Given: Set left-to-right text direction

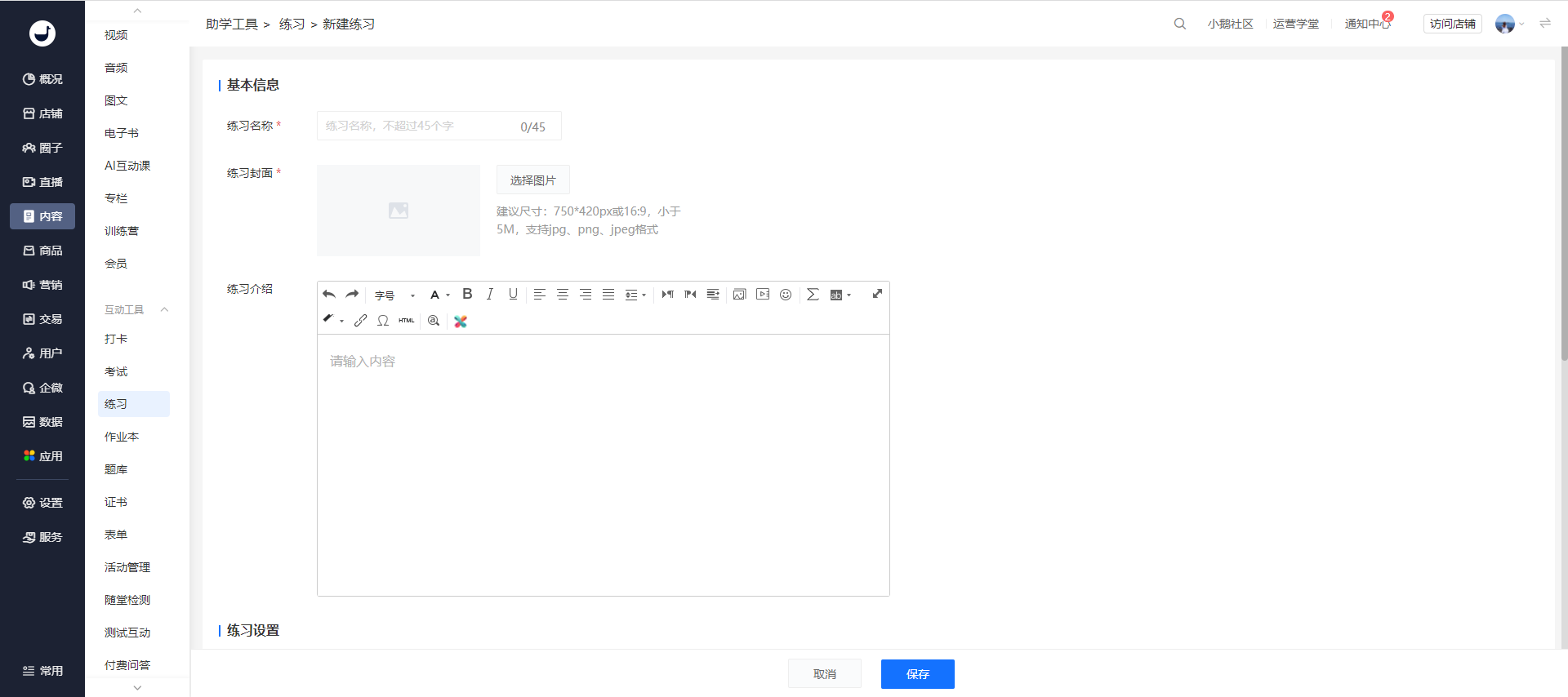Looking at the screenshot, I should click(x=668, y=295).
